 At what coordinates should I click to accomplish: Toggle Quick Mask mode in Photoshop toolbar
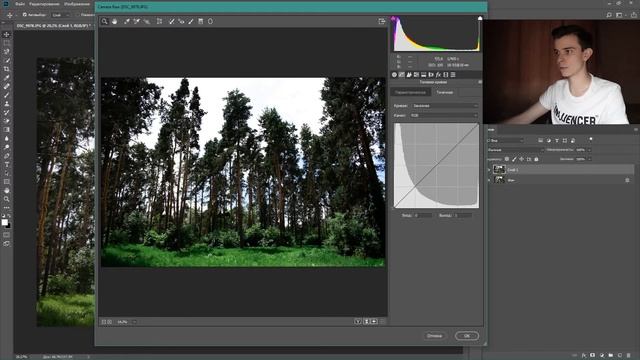click(7, 235)
